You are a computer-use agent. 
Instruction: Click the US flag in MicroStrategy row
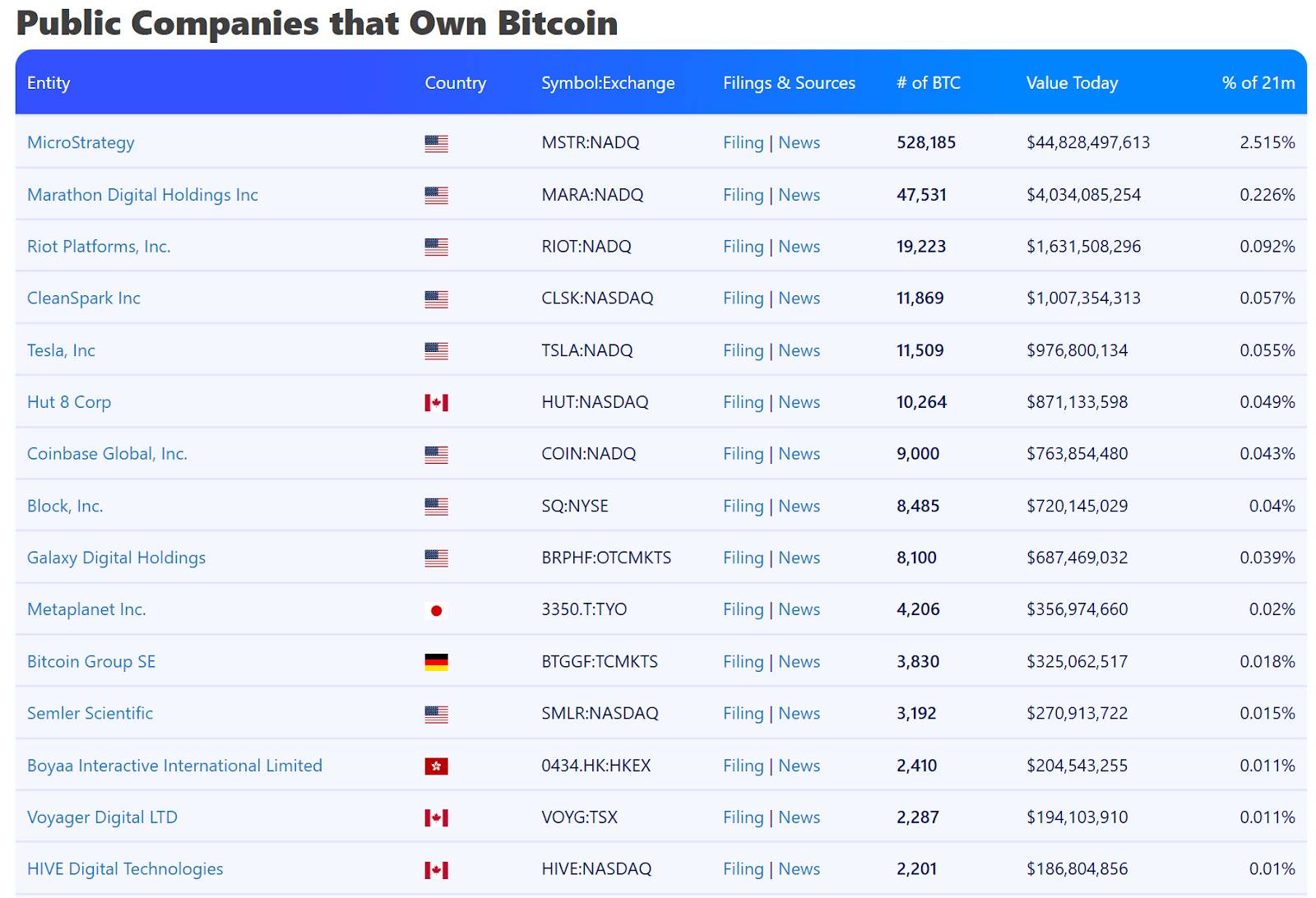point(436,144)
